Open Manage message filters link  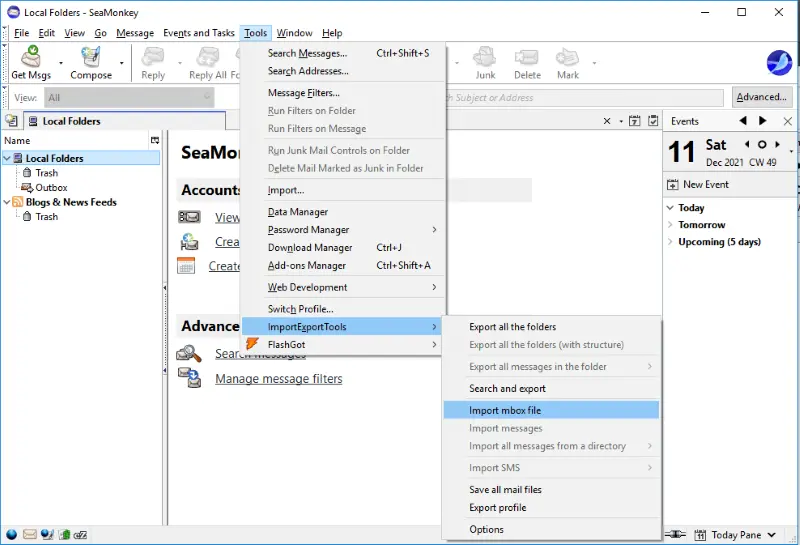coord(278,379)
